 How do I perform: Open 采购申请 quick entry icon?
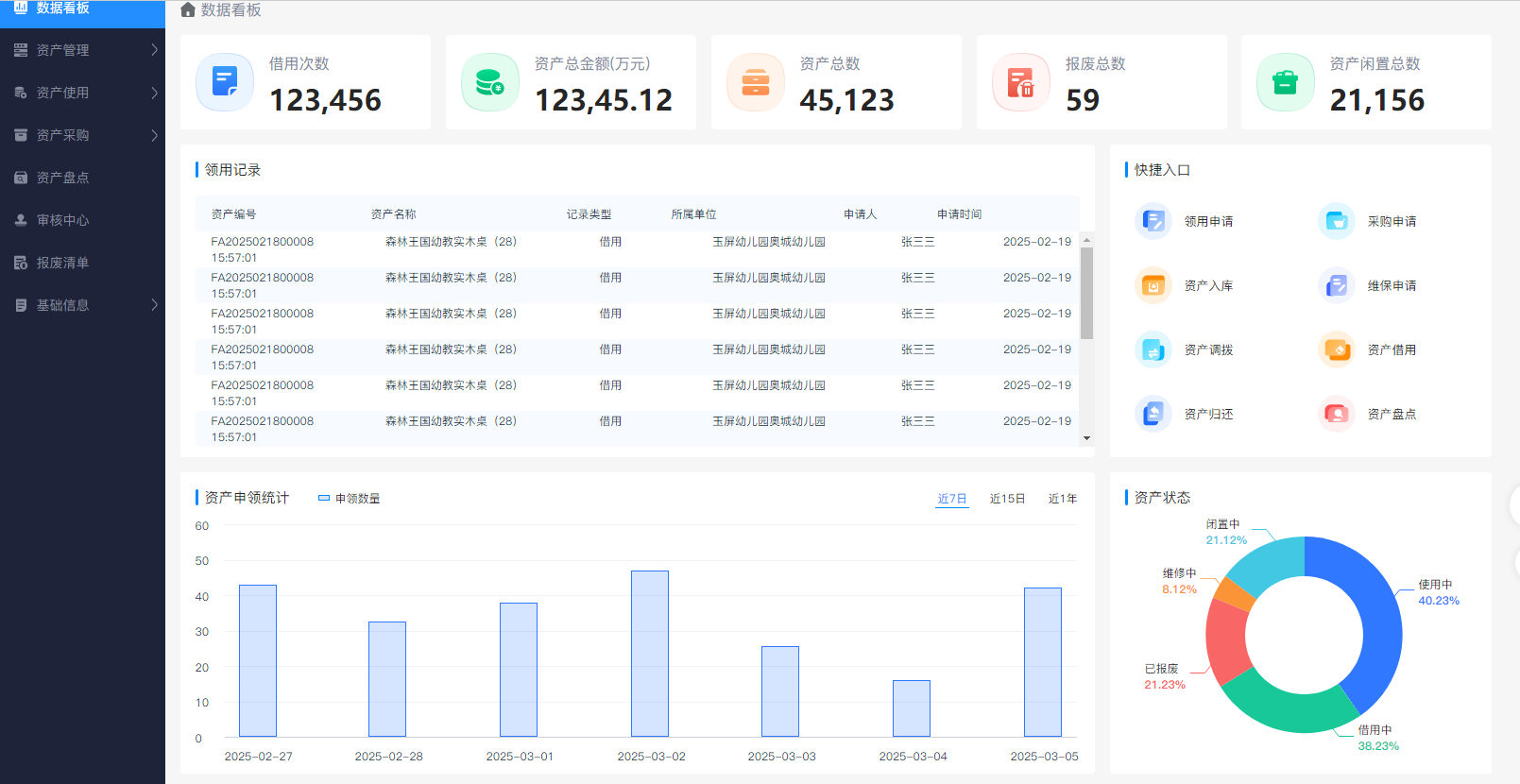pos(1337,221)
